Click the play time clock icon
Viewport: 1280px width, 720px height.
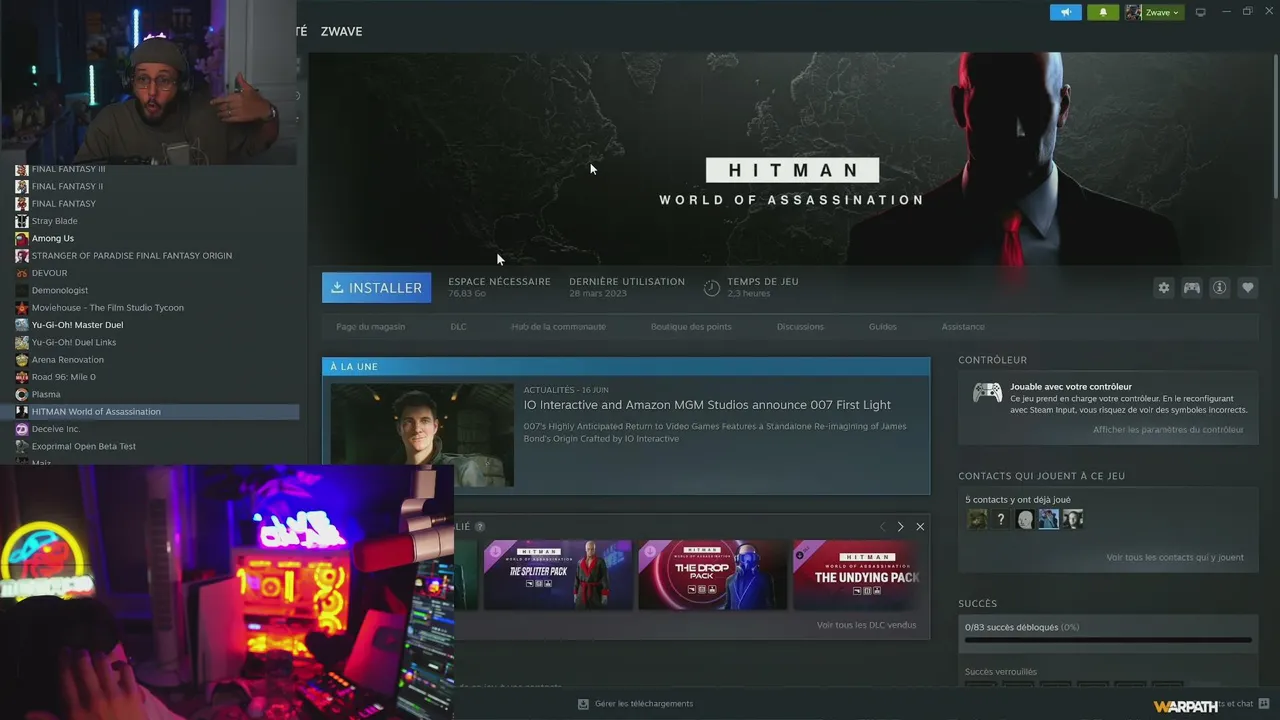(712, 288)
